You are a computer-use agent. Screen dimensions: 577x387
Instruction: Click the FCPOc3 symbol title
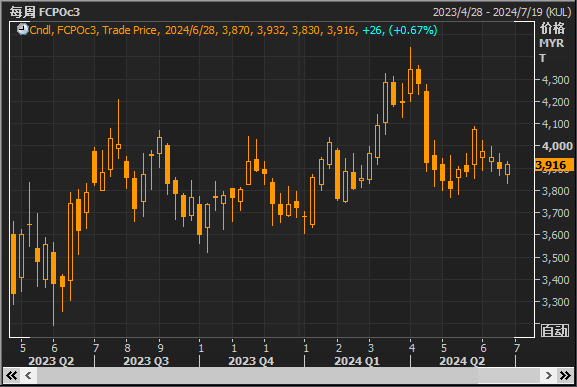coord(59,12)
